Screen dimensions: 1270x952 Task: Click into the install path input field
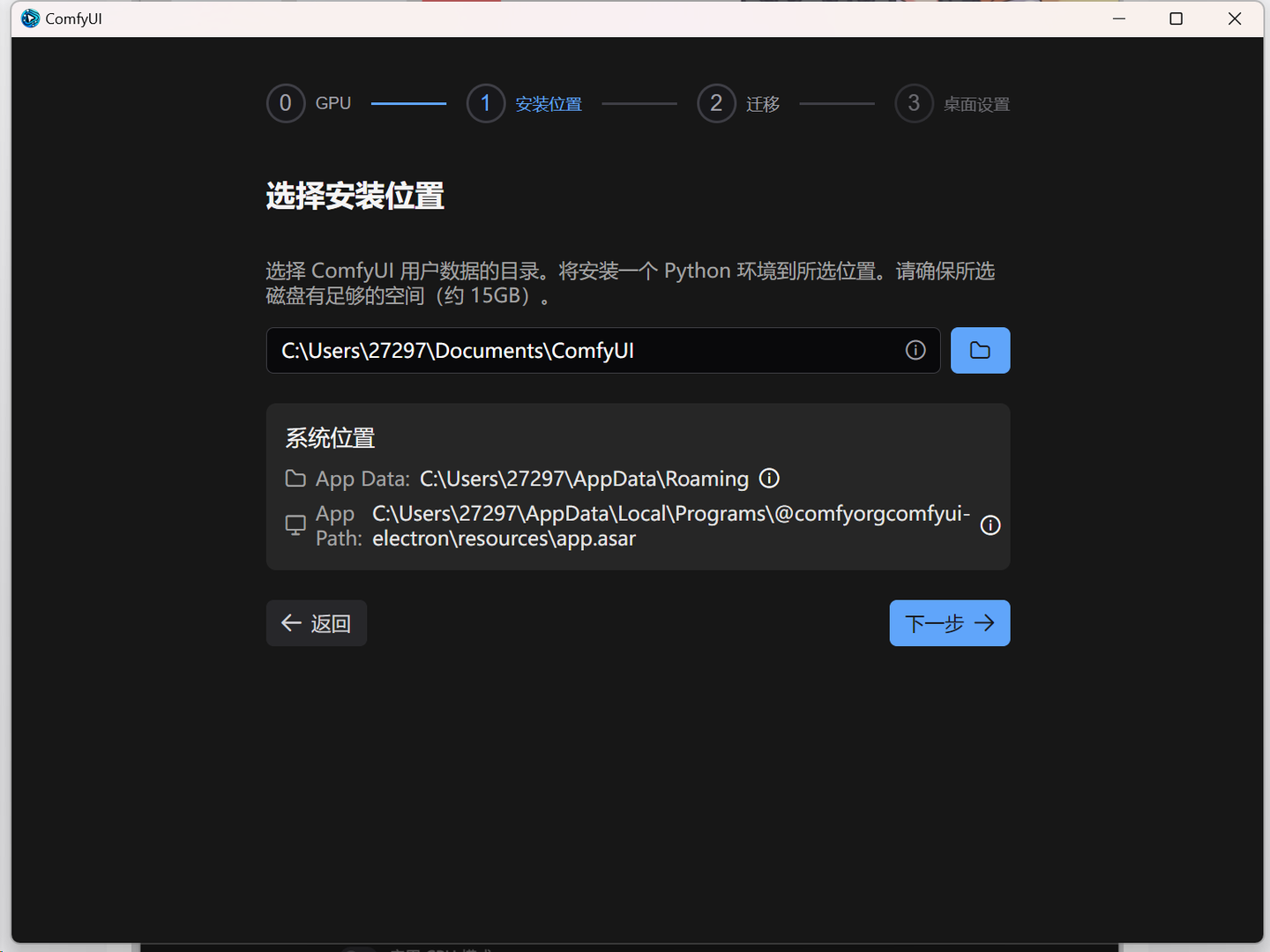[603, 351]
